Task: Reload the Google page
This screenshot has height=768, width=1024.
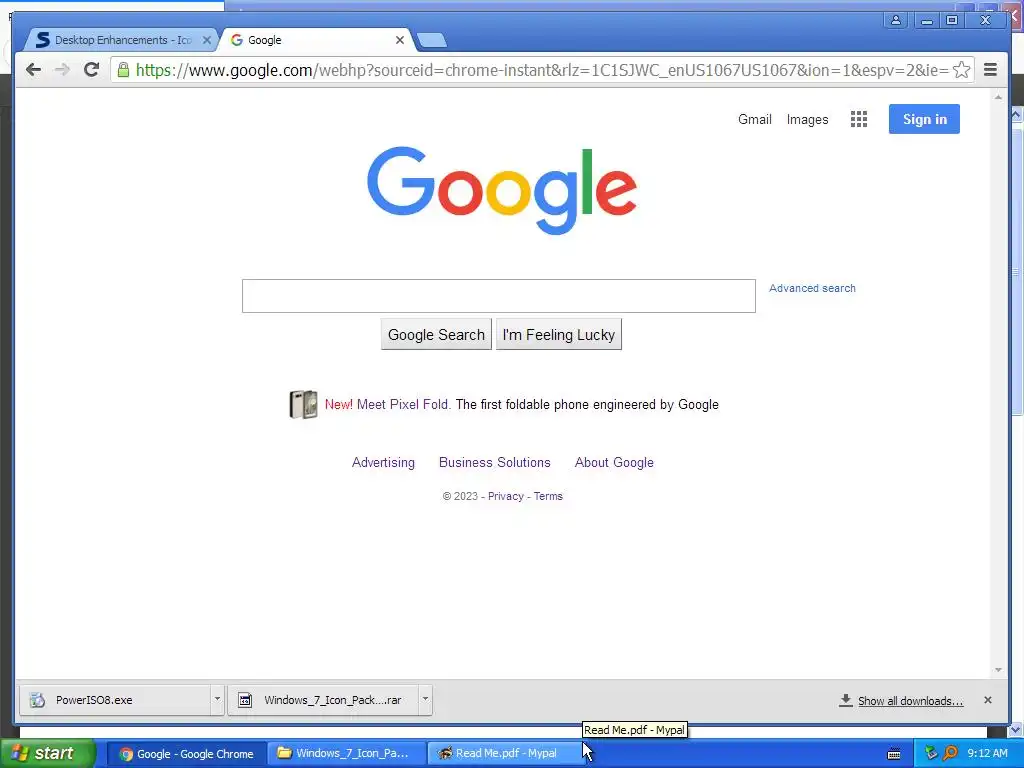Action: click(x=91, y=69)
